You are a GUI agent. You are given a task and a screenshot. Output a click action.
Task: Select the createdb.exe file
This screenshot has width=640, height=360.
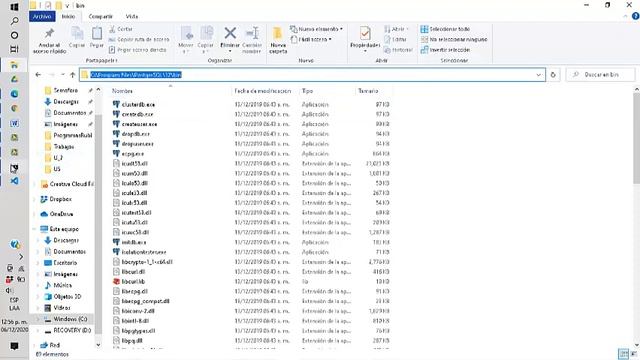point(137,114)
